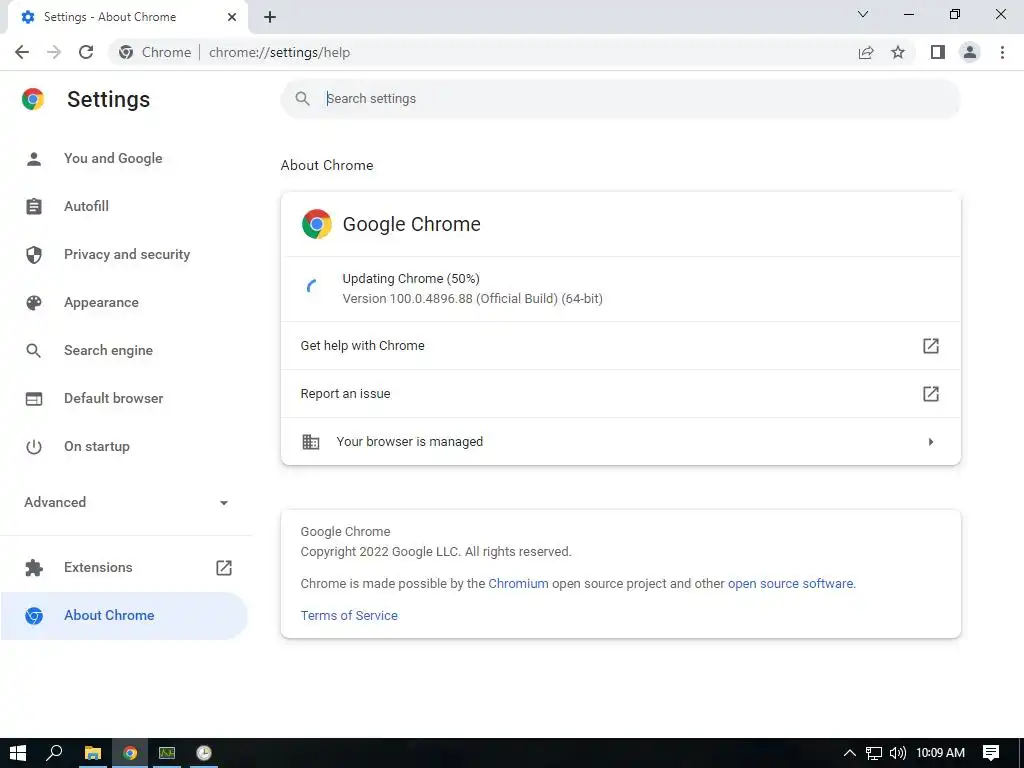1024x768 pixels.
Task: Expand the Advanced settings section
Action: coord(126,502)
